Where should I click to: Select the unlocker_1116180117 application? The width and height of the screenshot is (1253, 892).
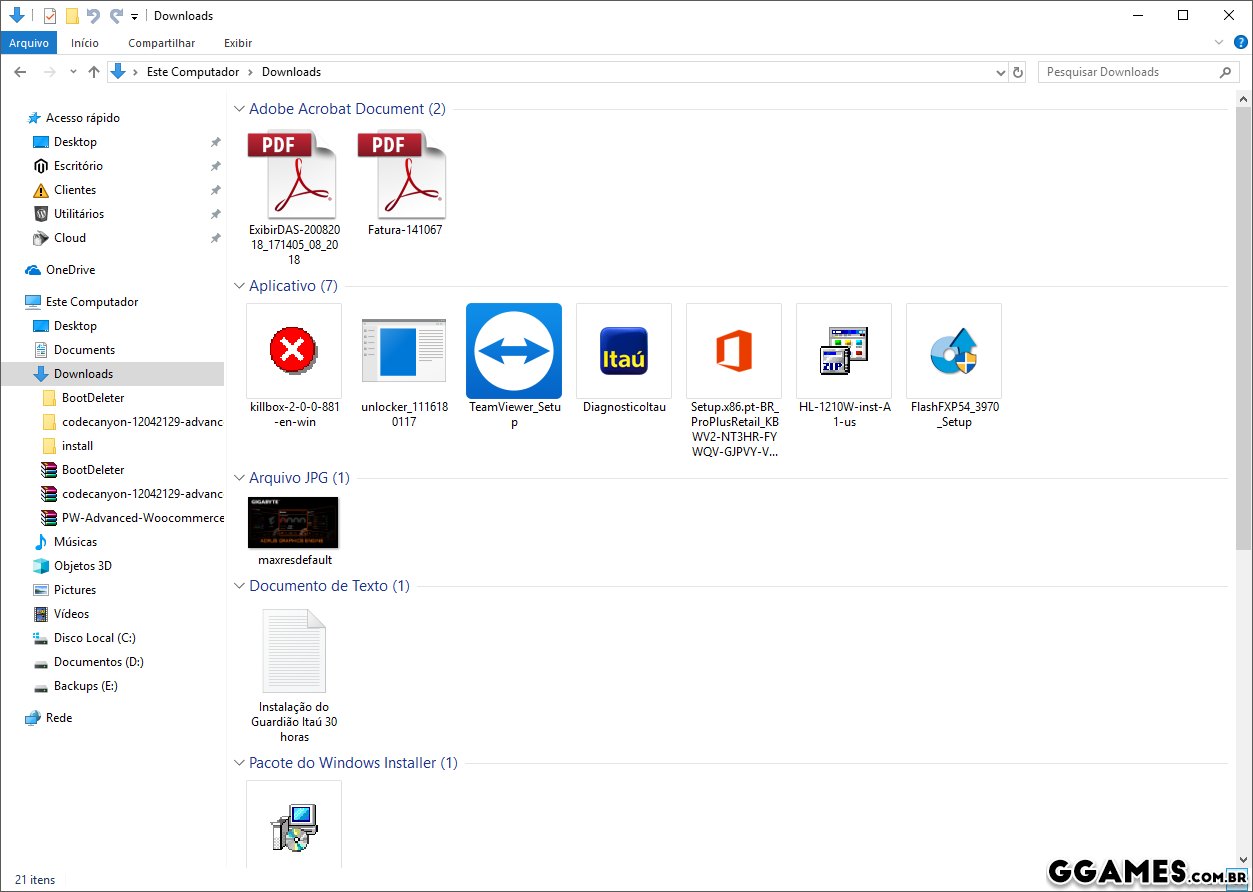pos(403,352)
